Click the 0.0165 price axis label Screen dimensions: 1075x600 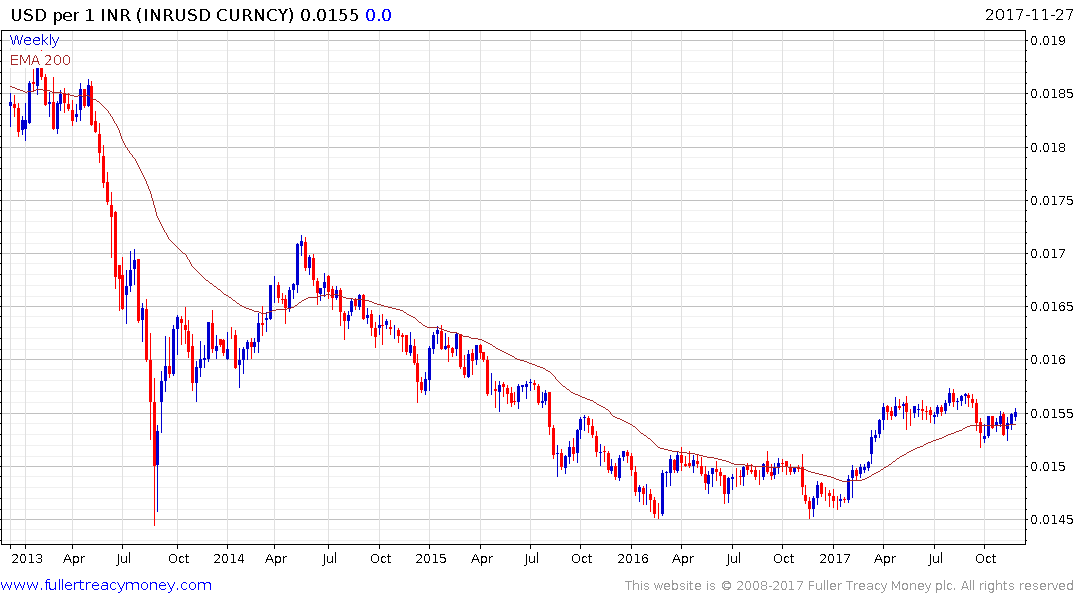tap(1052, 307)
